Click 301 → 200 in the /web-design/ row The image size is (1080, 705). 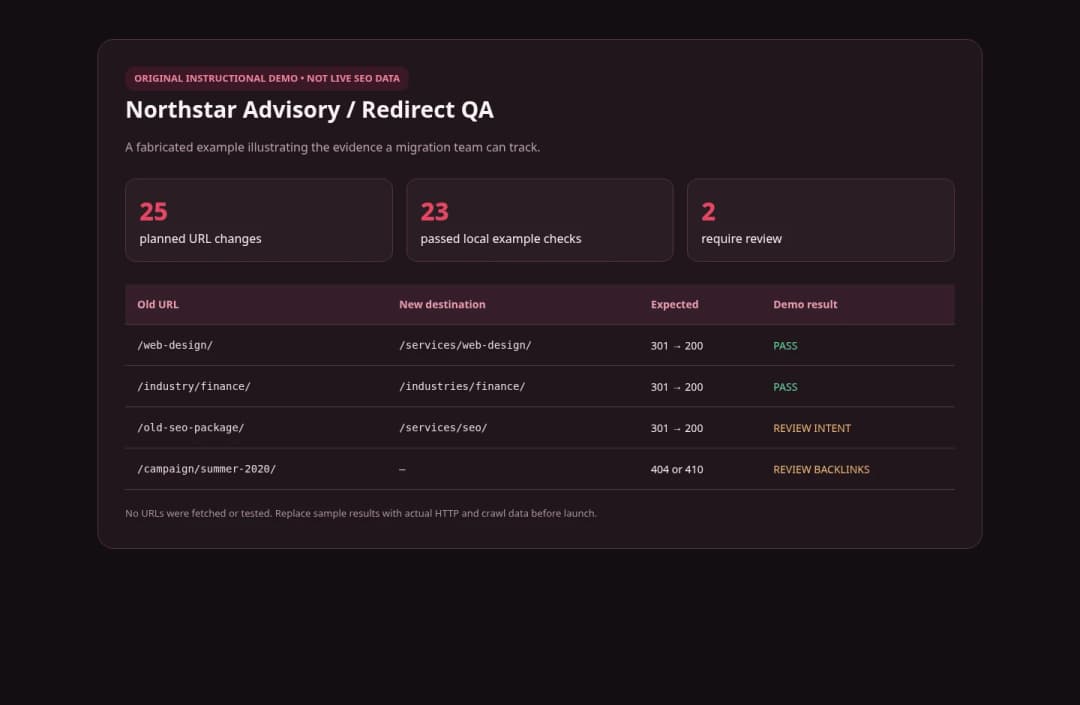click(x=676, y=346)
